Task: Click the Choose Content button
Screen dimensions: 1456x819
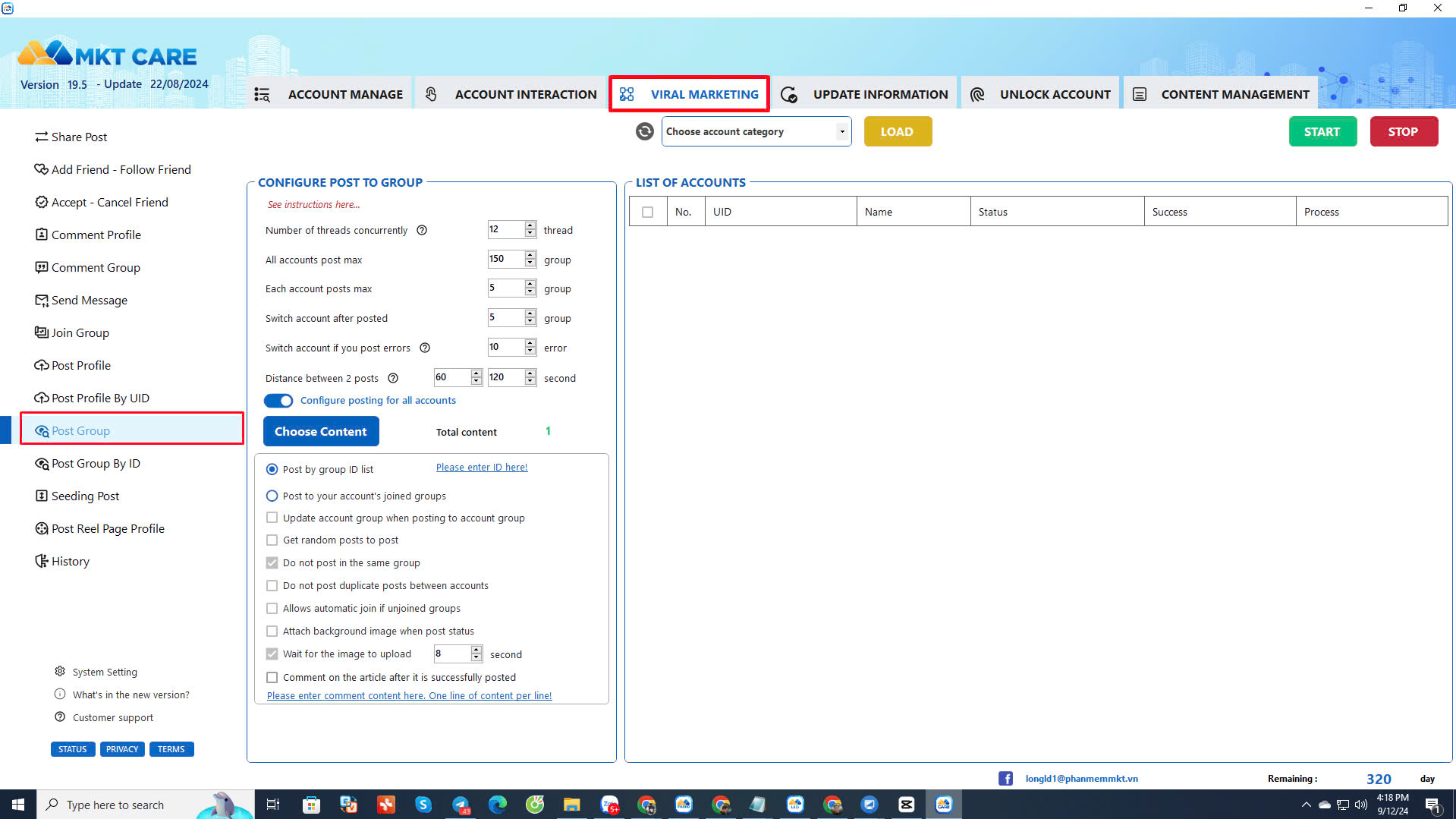Action: (x=321, y=431)
